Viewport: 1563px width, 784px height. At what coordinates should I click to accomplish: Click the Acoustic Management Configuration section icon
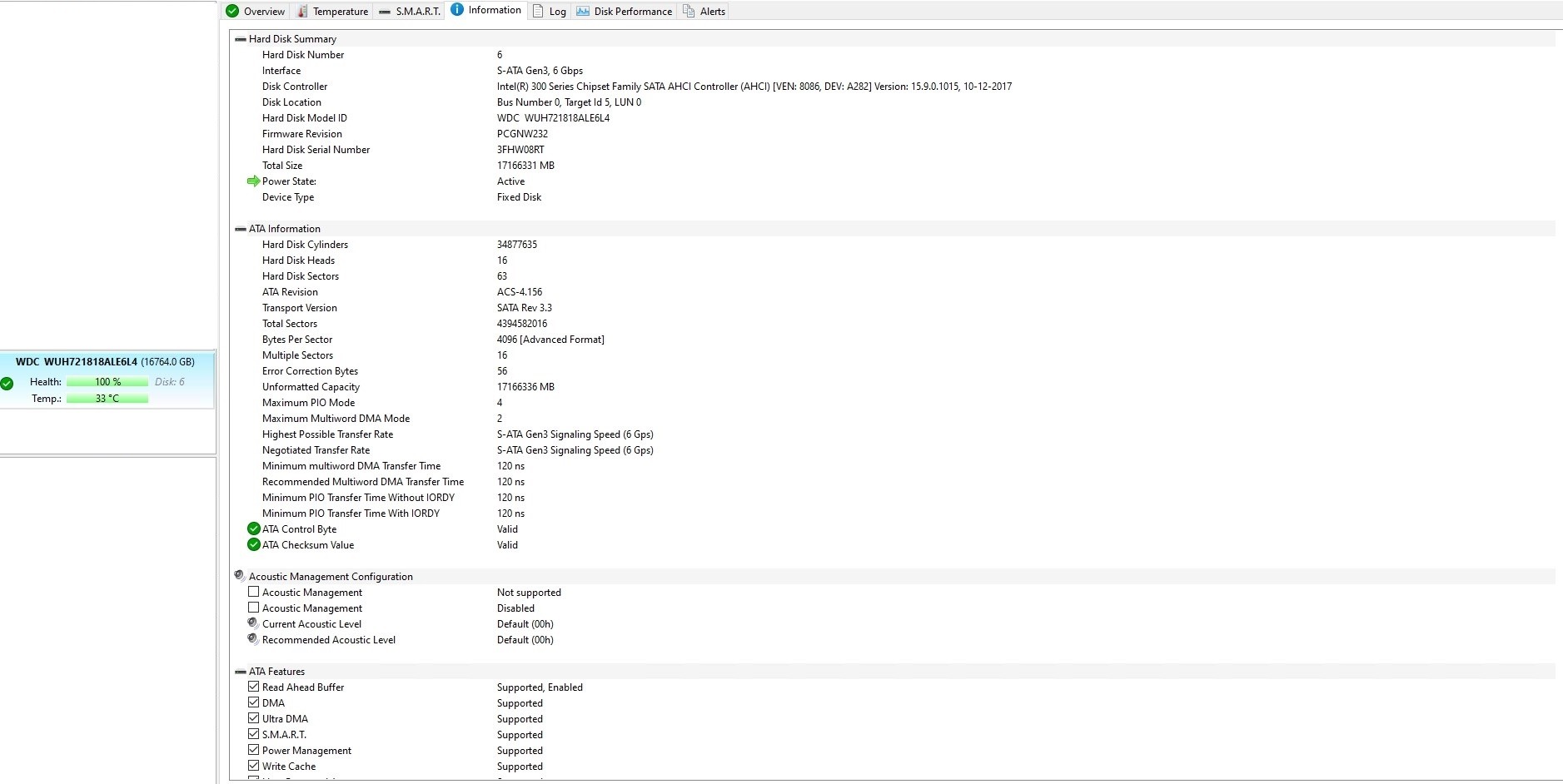240,576
